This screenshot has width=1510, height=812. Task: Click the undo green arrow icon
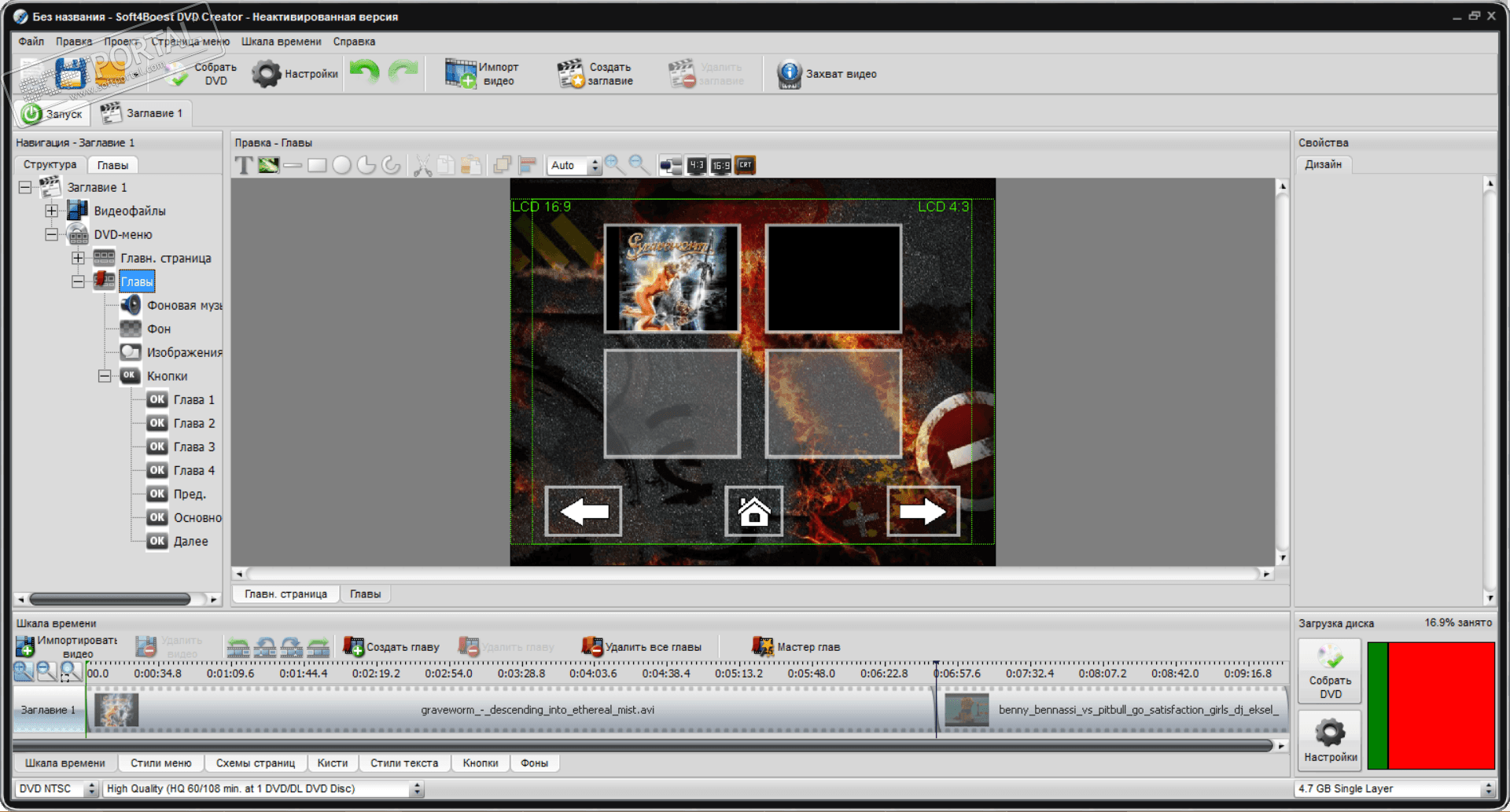tap(364, 73)
